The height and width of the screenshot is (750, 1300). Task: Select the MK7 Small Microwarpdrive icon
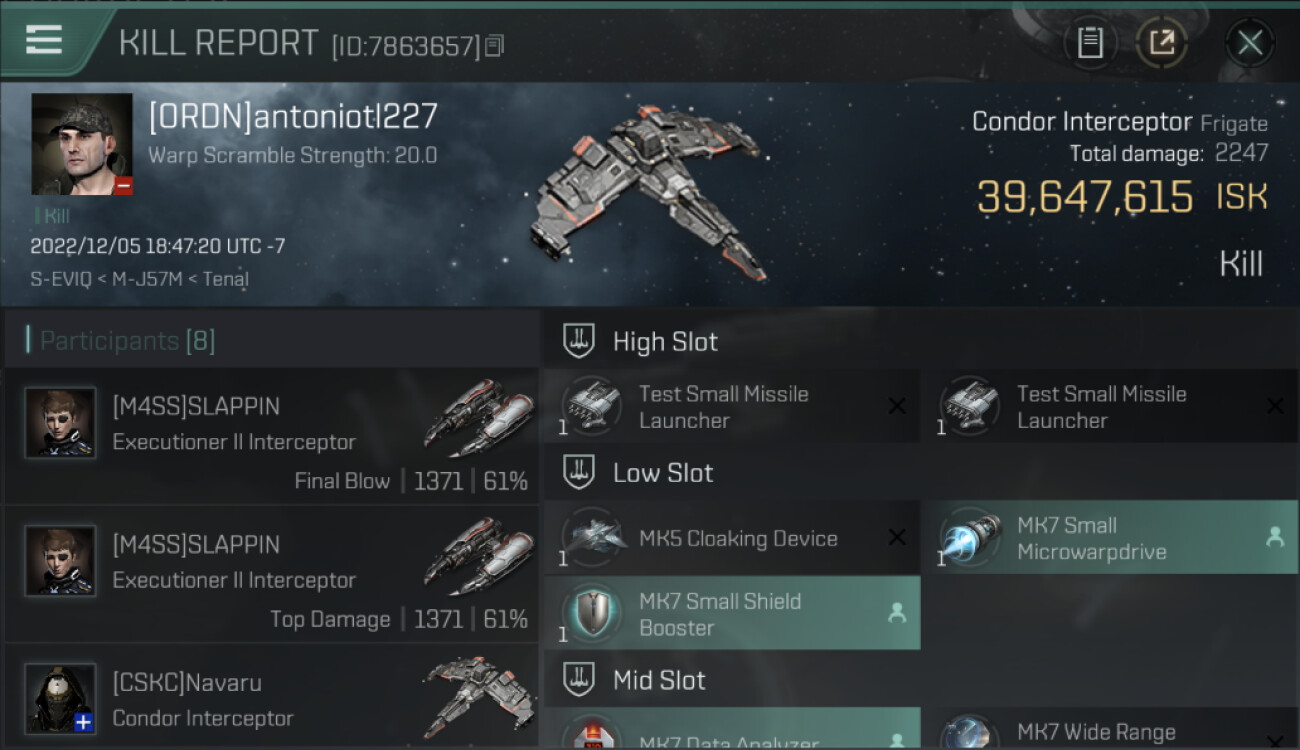[x=970, y=538]
